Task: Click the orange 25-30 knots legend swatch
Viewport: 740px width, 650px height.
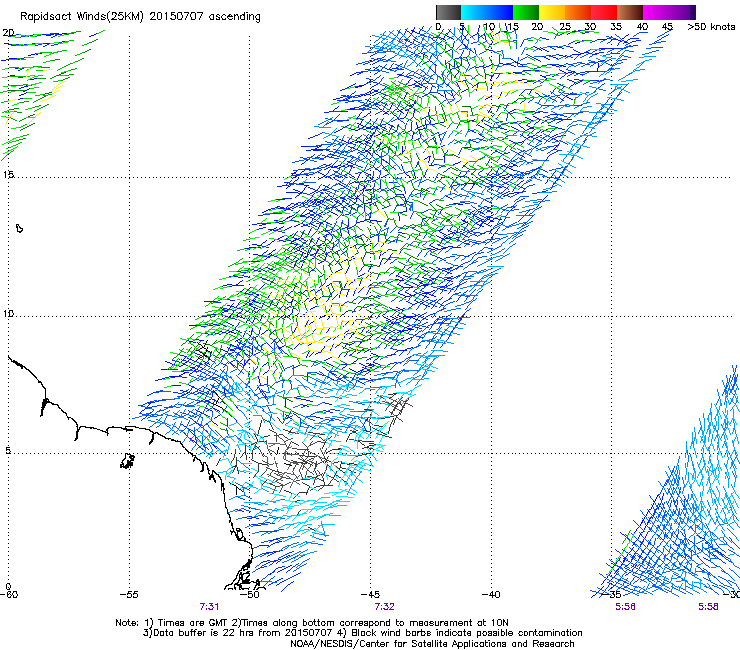Action: pos(578,12)
